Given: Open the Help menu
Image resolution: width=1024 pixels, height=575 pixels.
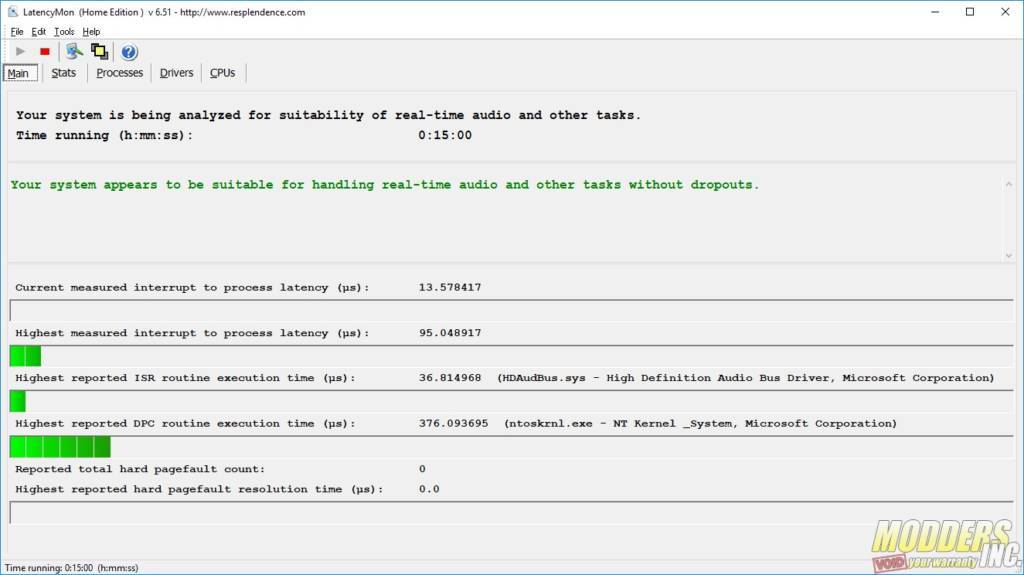Looking at the screenshot, I should (91, 32).
